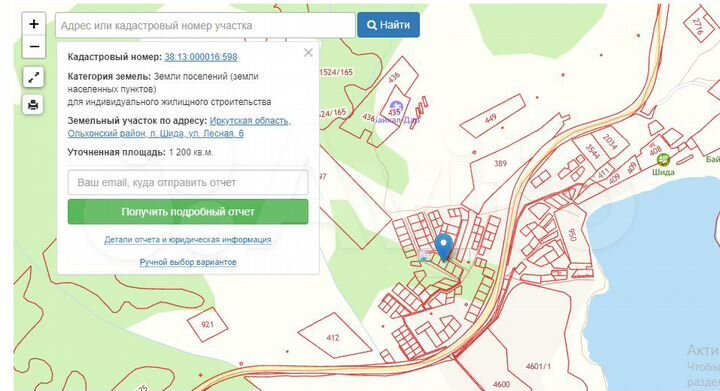
Task: Select parcel labeled 449 on map
Action: point(490,118)
